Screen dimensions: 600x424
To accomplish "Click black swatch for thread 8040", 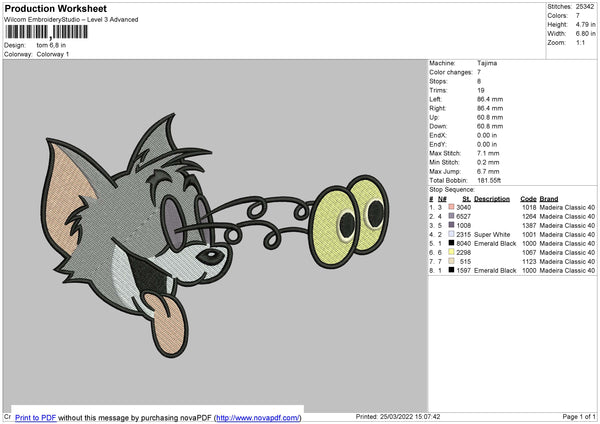I will point(451,243).
